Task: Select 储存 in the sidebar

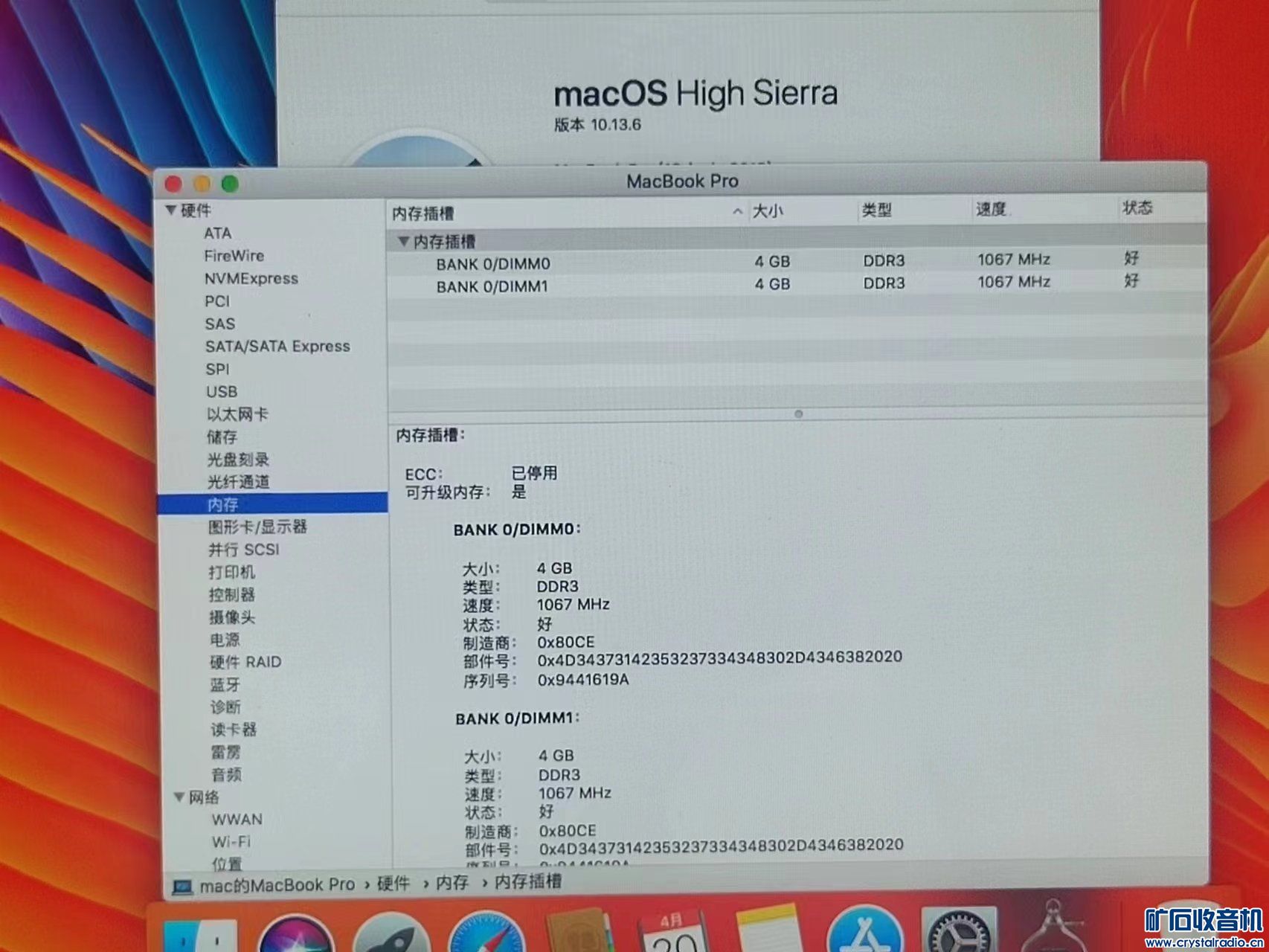Action: [222, 437]
